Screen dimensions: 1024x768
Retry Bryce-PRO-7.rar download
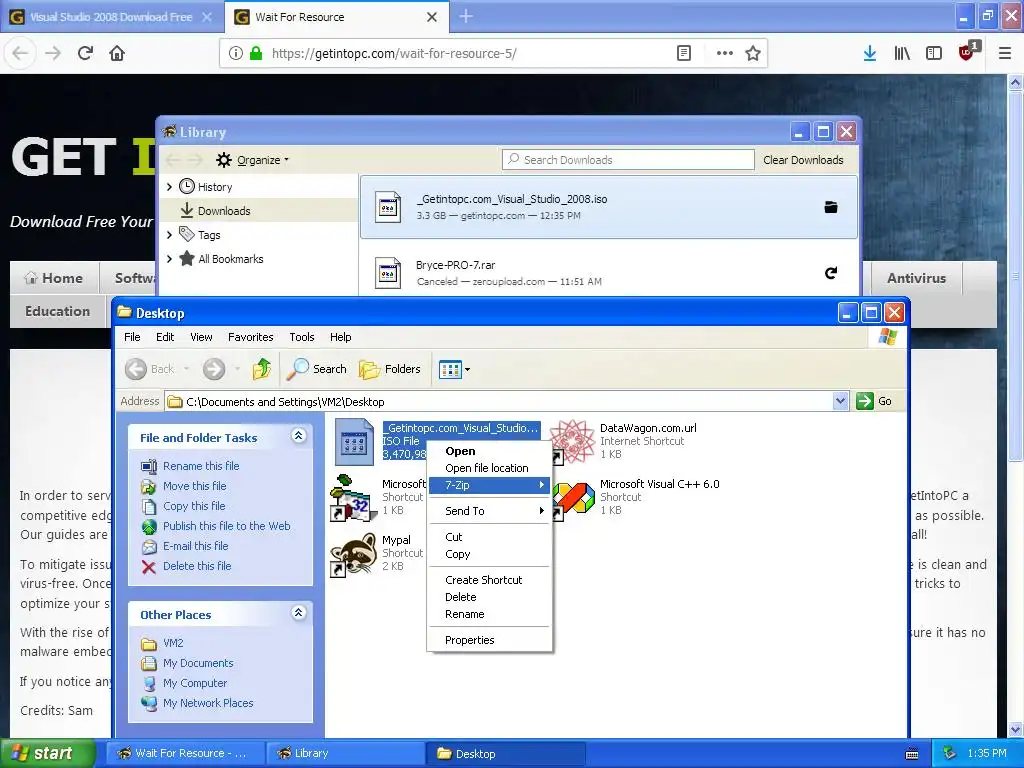(831, 273)
